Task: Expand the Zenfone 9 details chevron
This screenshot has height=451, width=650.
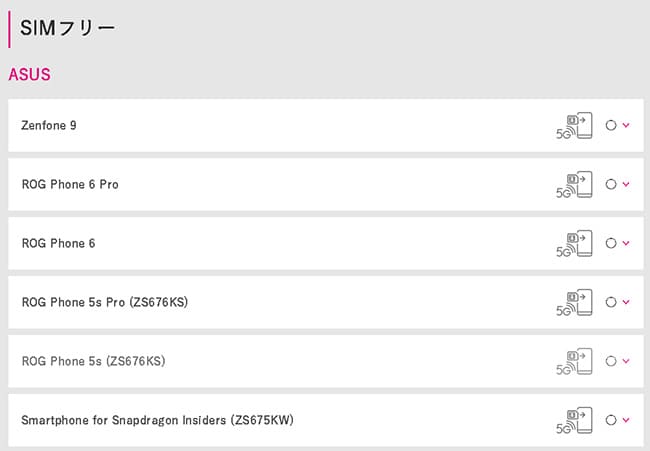Action: click(626, 125)
